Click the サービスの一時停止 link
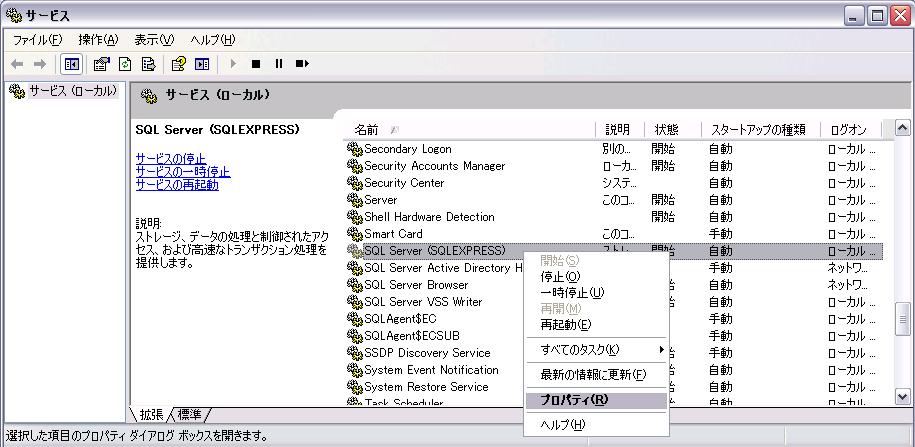The width and height of the screenshot is (915, 447). click(183, 172)
